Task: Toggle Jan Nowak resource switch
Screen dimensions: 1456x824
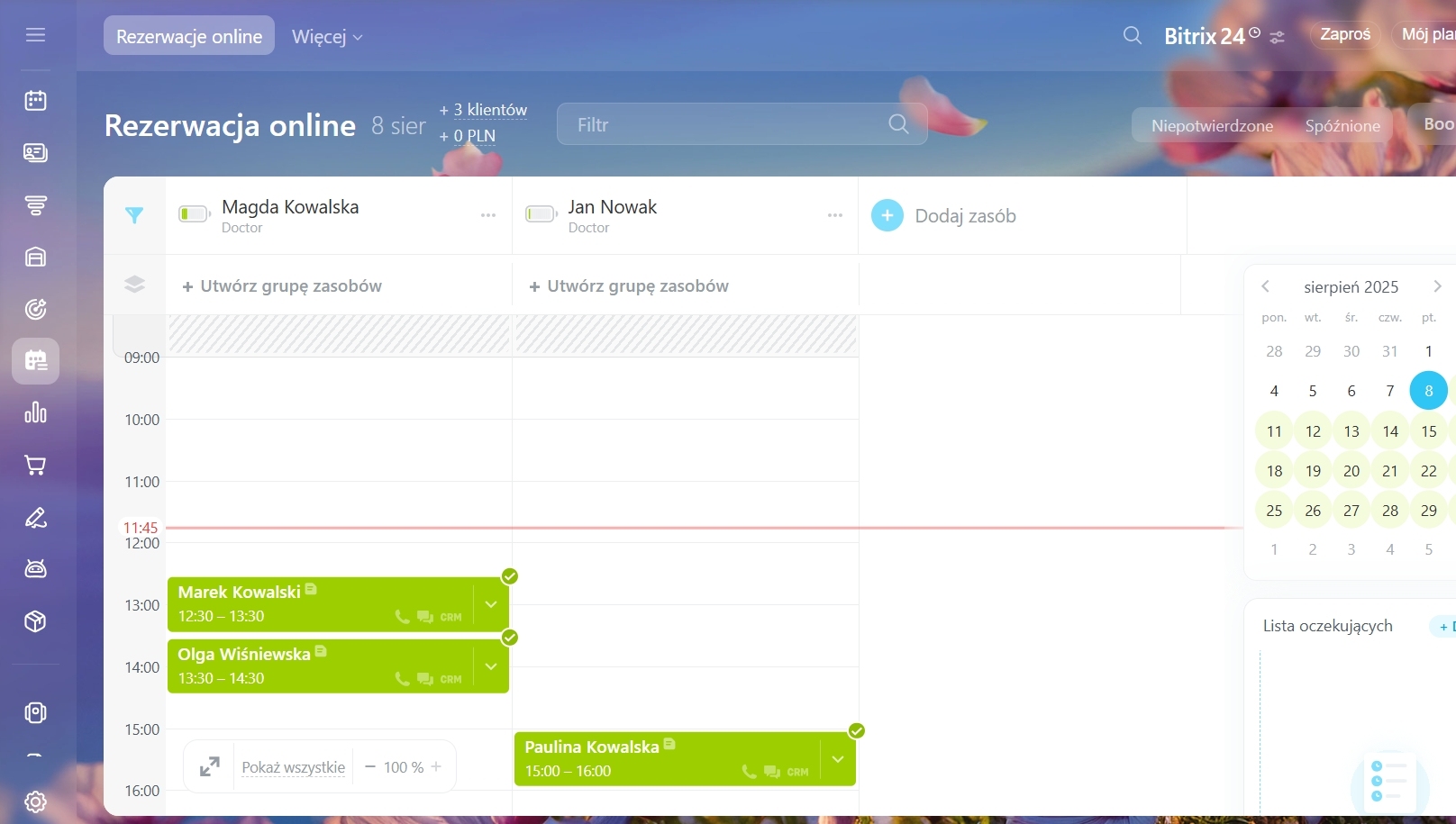Action: 541,214
